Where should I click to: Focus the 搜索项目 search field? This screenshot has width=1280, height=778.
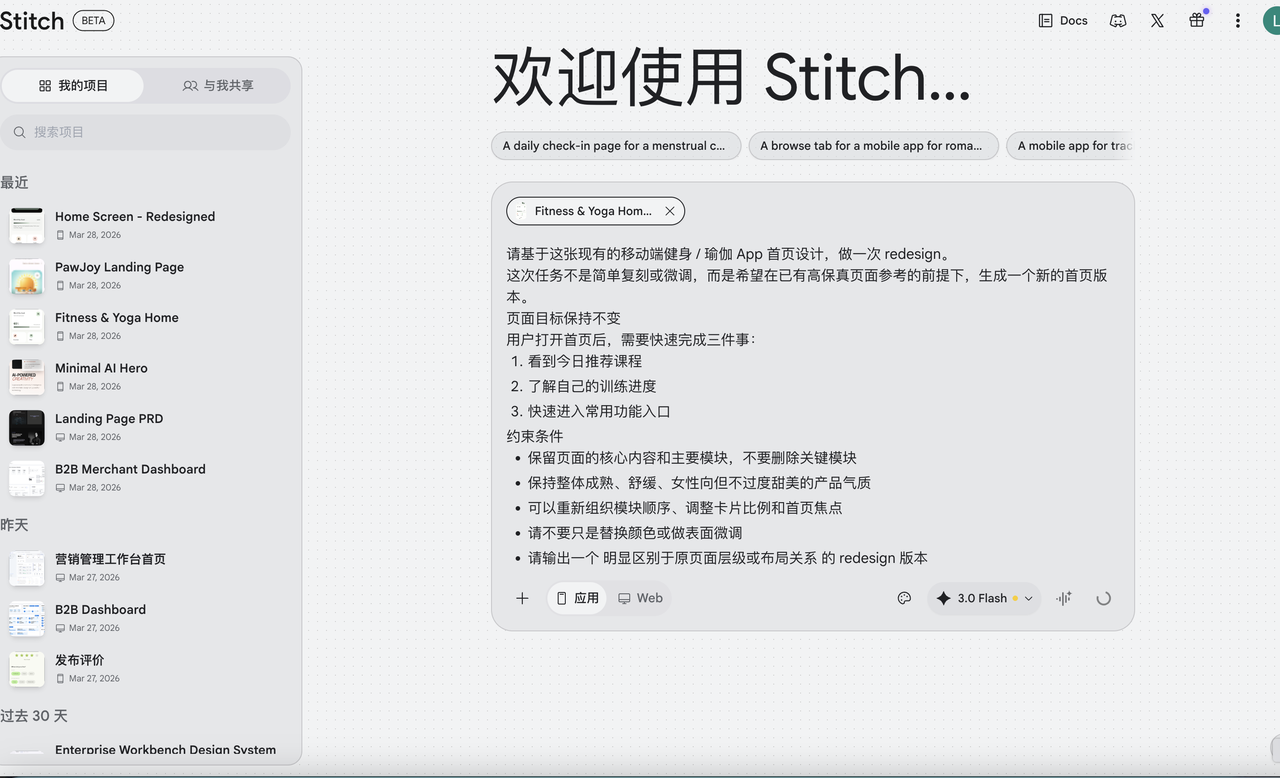tap(146, 132)
